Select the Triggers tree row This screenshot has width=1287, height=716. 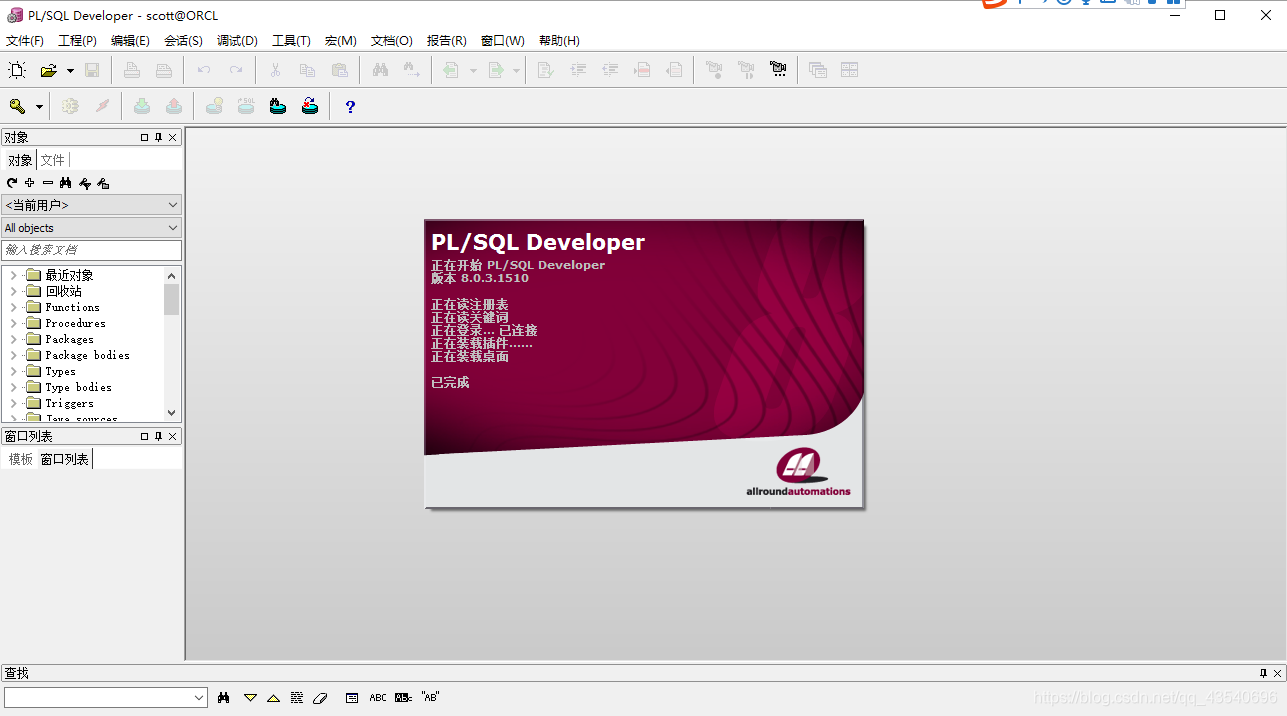tap(69, 403)
